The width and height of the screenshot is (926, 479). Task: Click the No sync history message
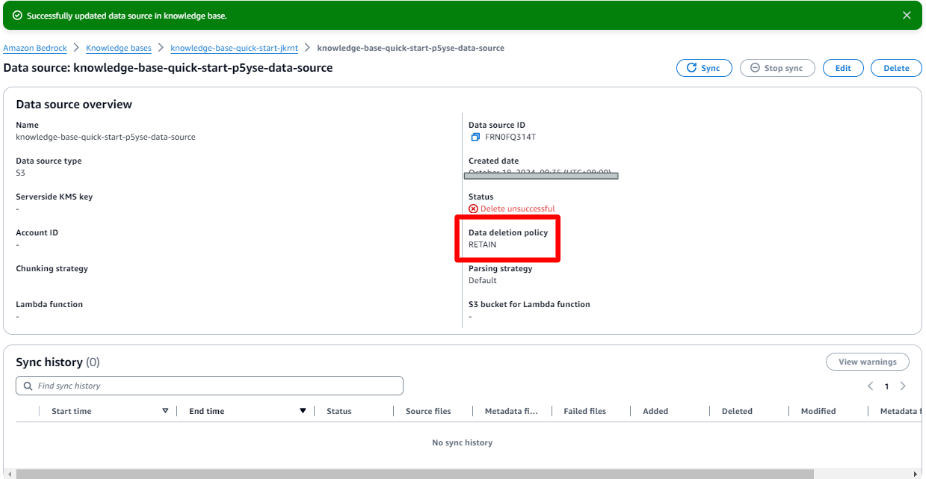pos(462,442)
